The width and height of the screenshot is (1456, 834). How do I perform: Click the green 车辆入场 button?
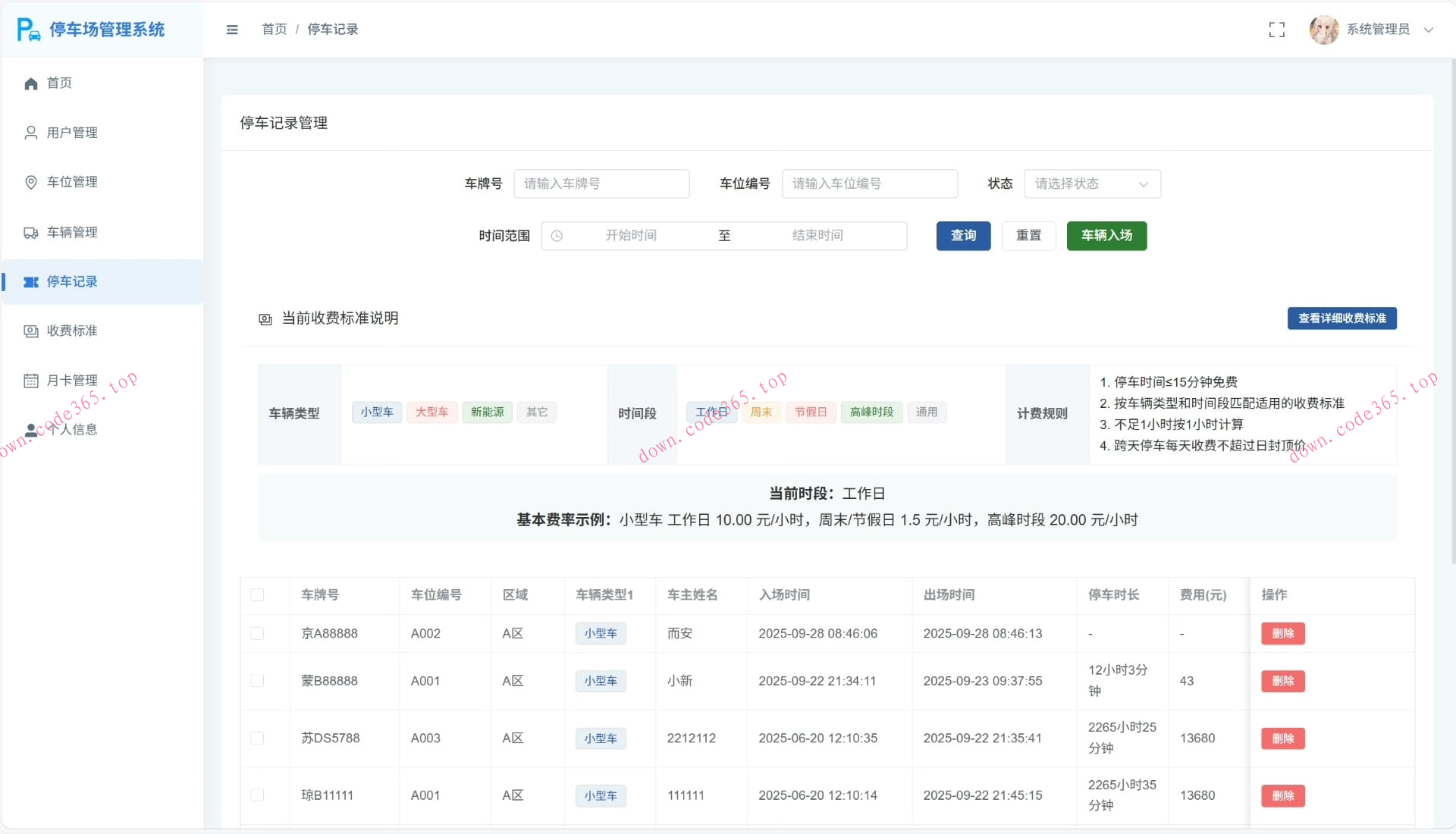(1106, 236)
